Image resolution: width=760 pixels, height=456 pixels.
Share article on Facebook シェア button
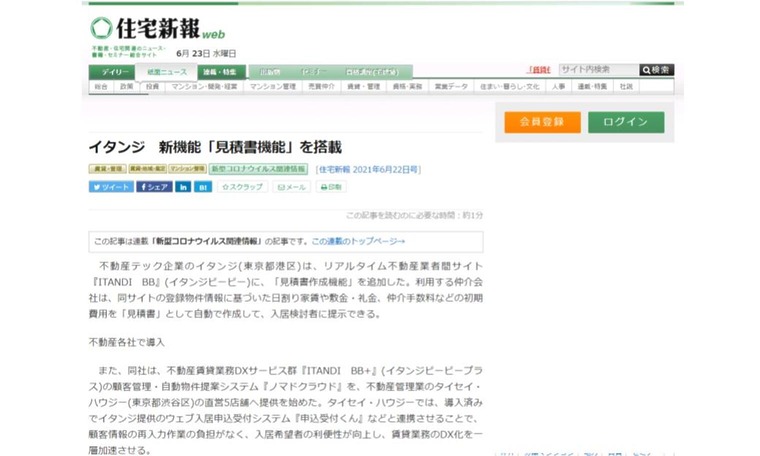[155, 187]
